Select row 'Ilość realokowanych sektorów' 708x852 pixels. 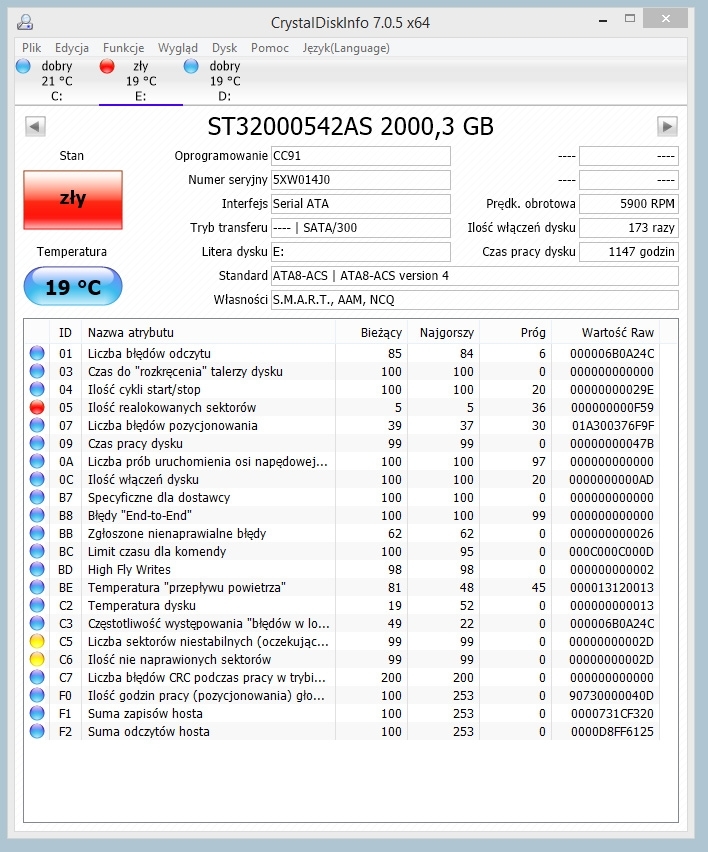[342, 407]
